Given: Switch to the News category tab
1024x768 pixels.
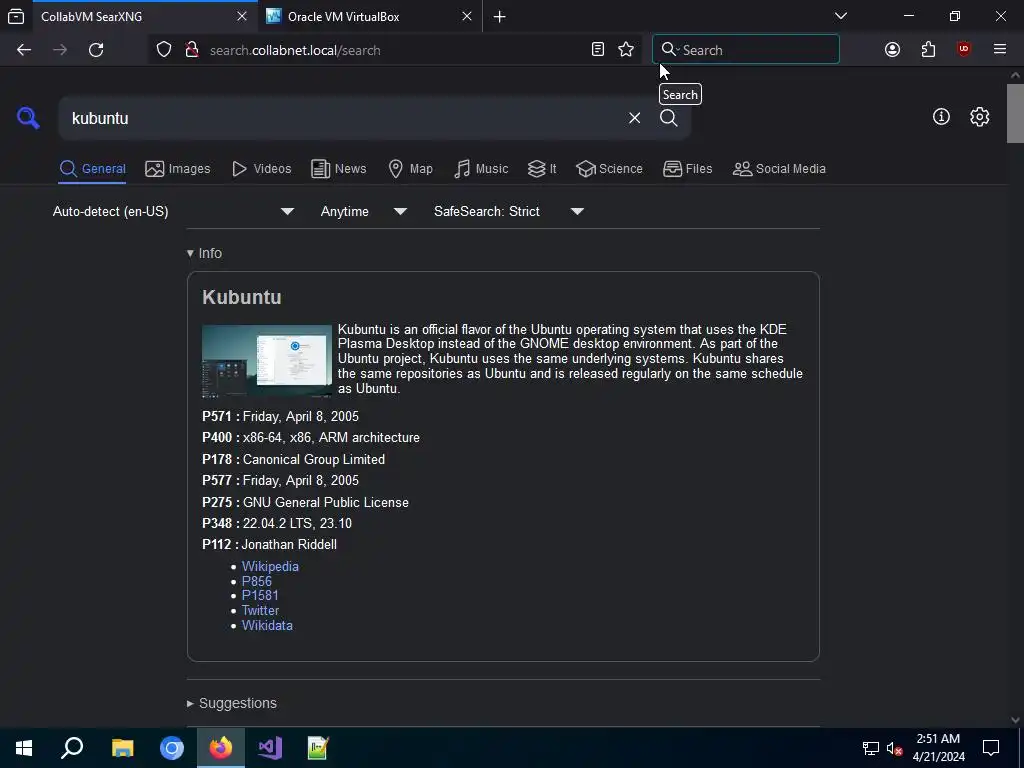Looking at the screenshot, I should coord(338,168).
